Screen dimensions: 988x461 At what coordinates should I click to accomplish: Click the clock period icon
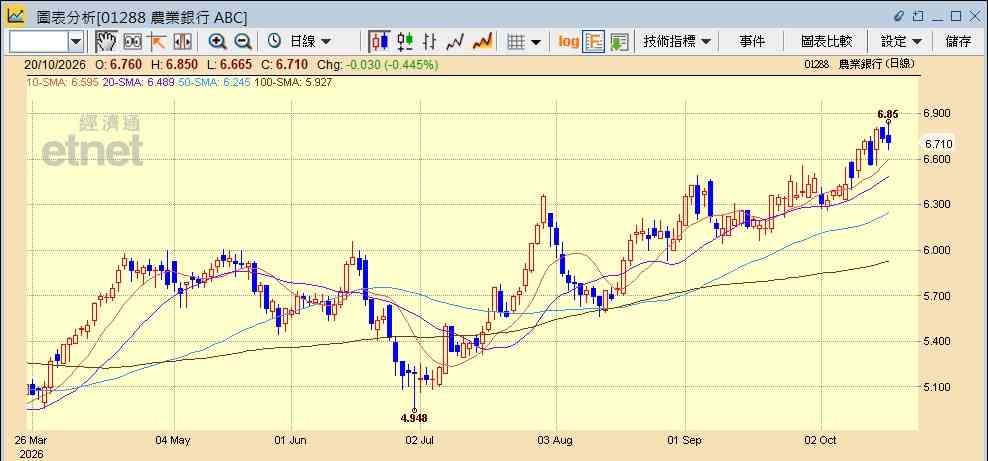point(274,42)
